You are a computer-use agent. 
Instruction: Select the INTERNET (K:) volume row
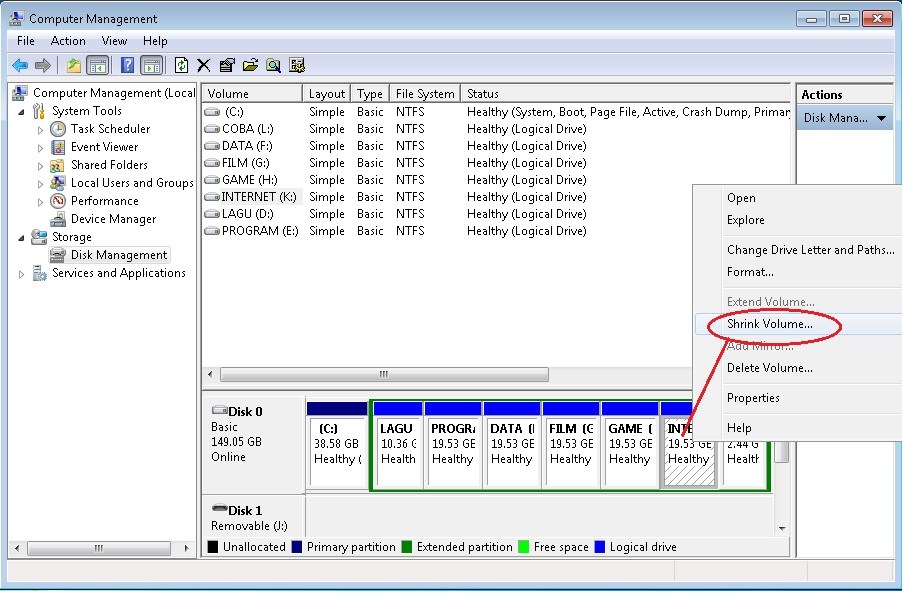tap(496, 197)
